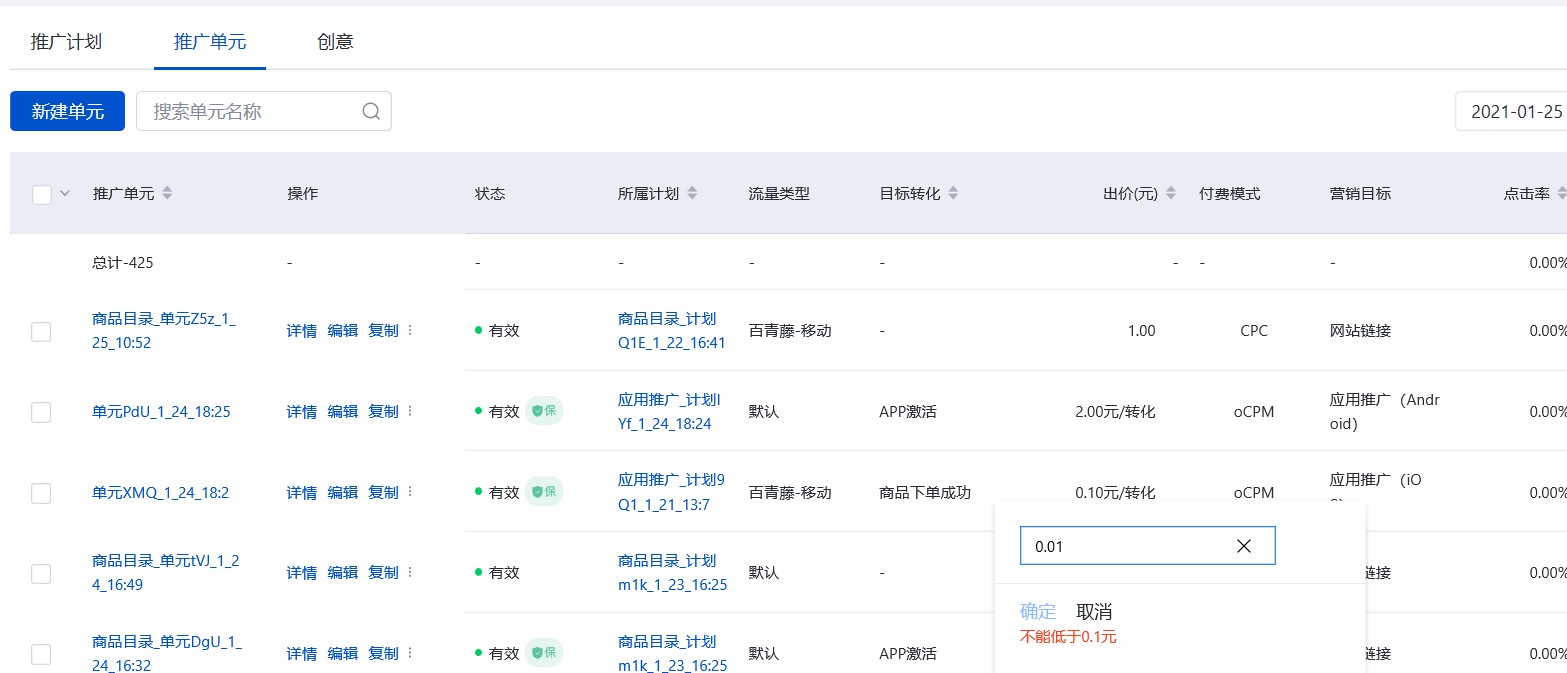Switch to the 创意 tab
Viewport: 1567px width, 673px height.
pos(335,41)
